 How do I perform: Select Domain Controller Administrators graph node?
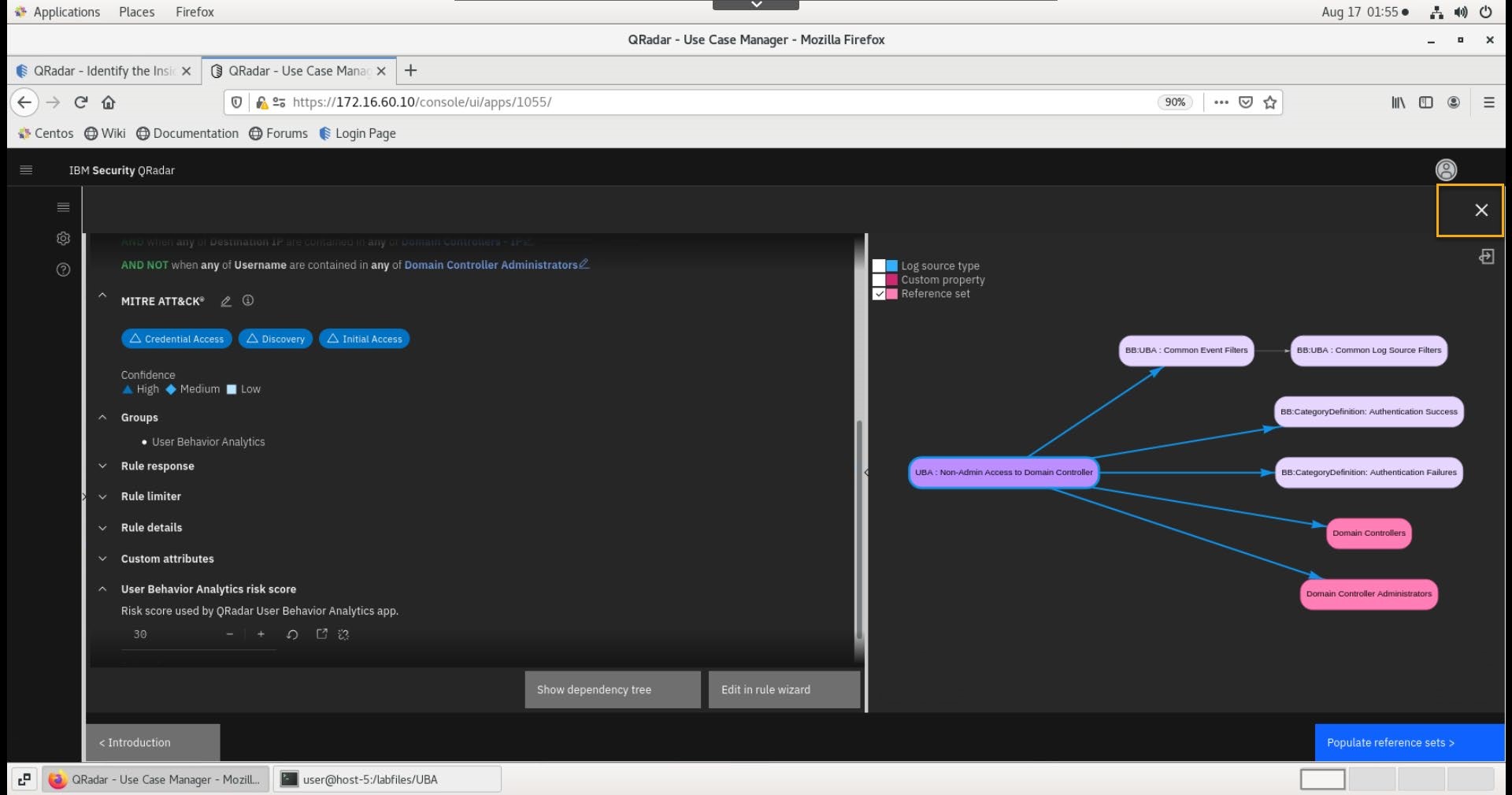1369,594
